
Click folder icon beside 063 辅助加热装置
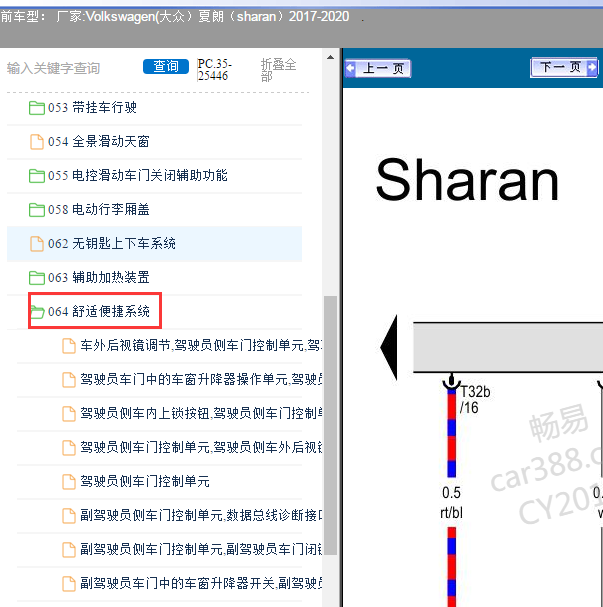pos(37,278)
